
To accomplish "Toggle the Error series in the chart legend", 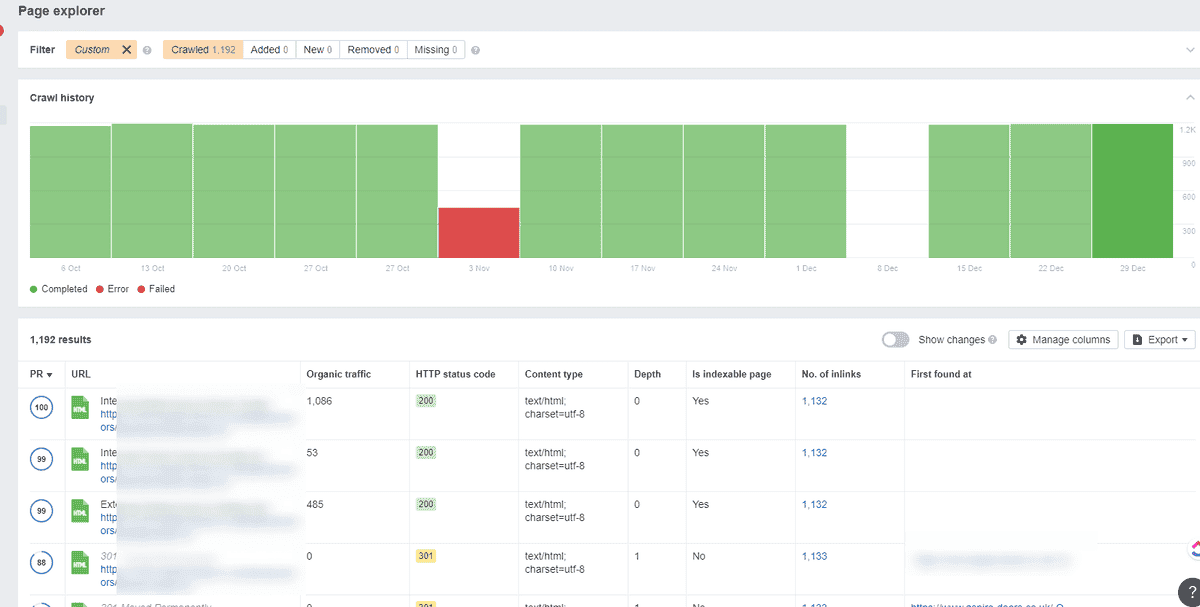I will 113,289.
